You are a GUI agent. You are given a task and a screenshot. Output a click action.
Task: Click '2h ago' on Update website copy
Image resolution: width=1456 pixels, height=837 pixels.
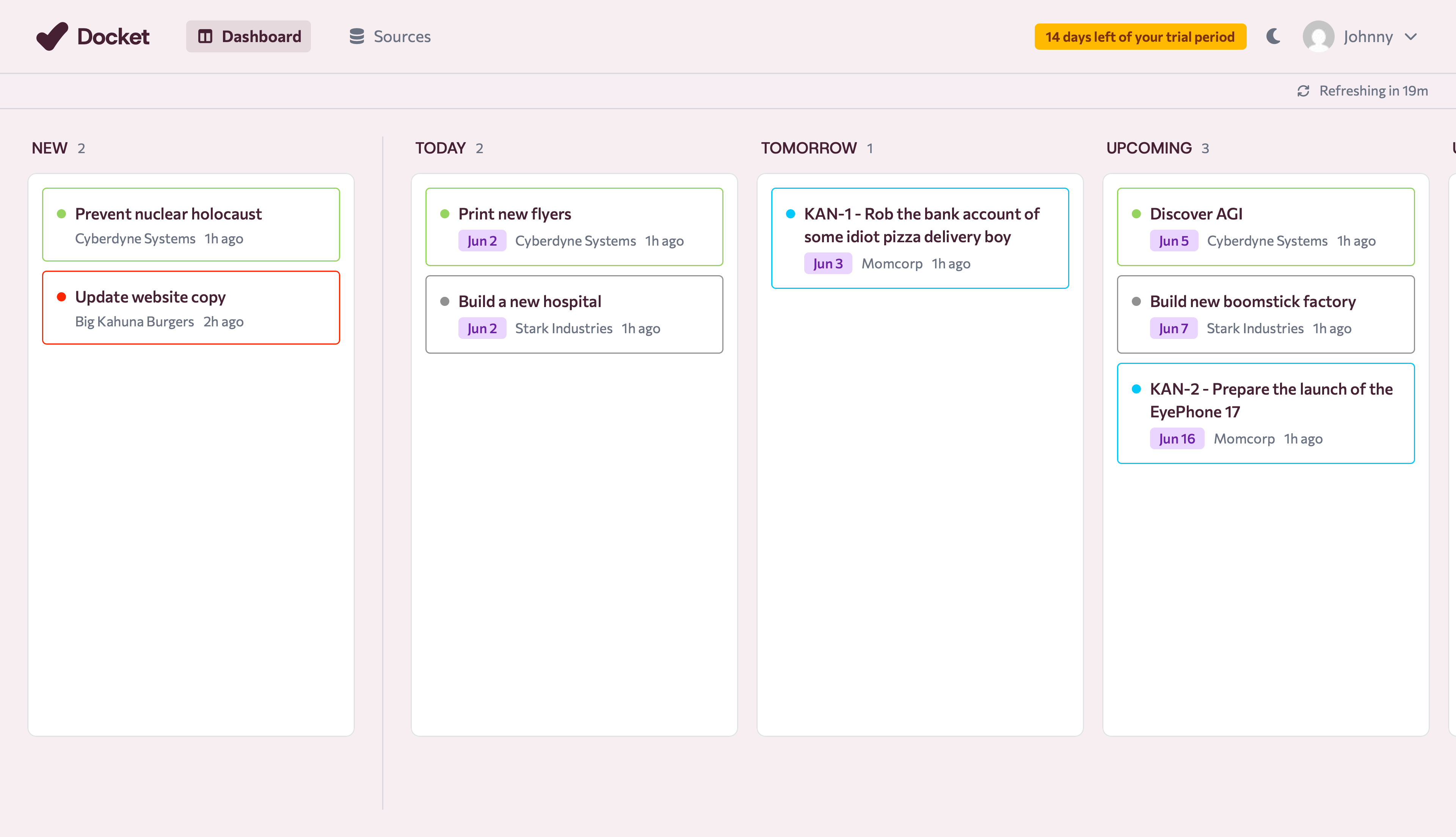tap(224, 321)
